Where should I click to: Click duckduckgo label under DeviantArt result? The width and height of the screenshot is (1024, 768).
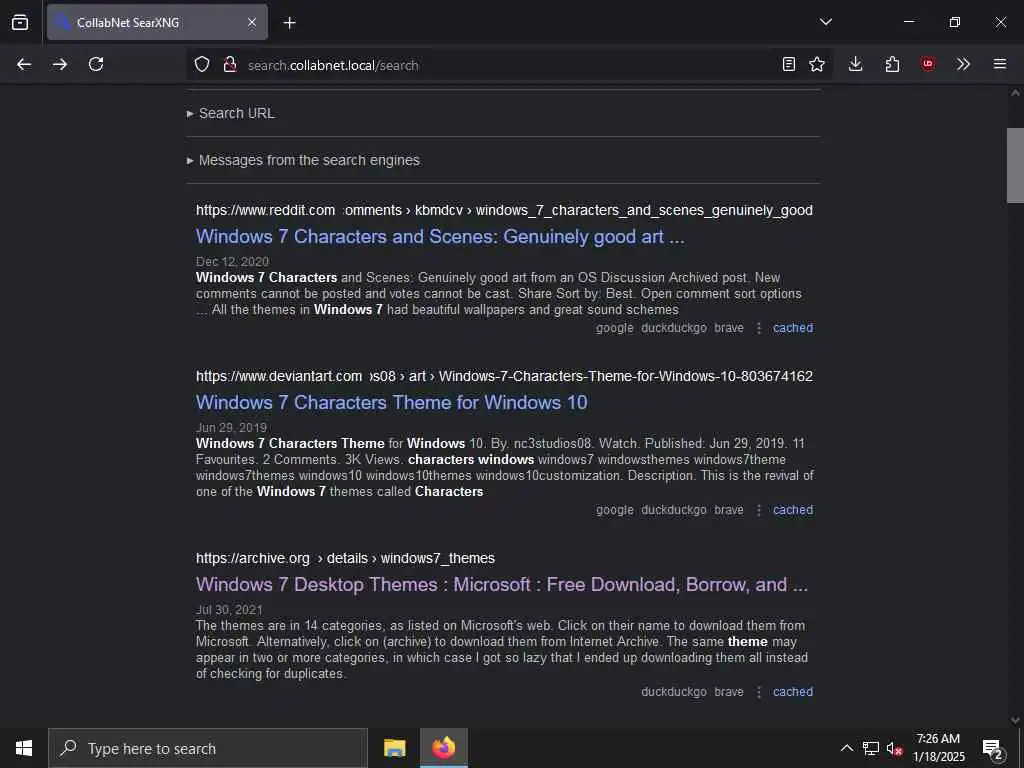[674, 510]
